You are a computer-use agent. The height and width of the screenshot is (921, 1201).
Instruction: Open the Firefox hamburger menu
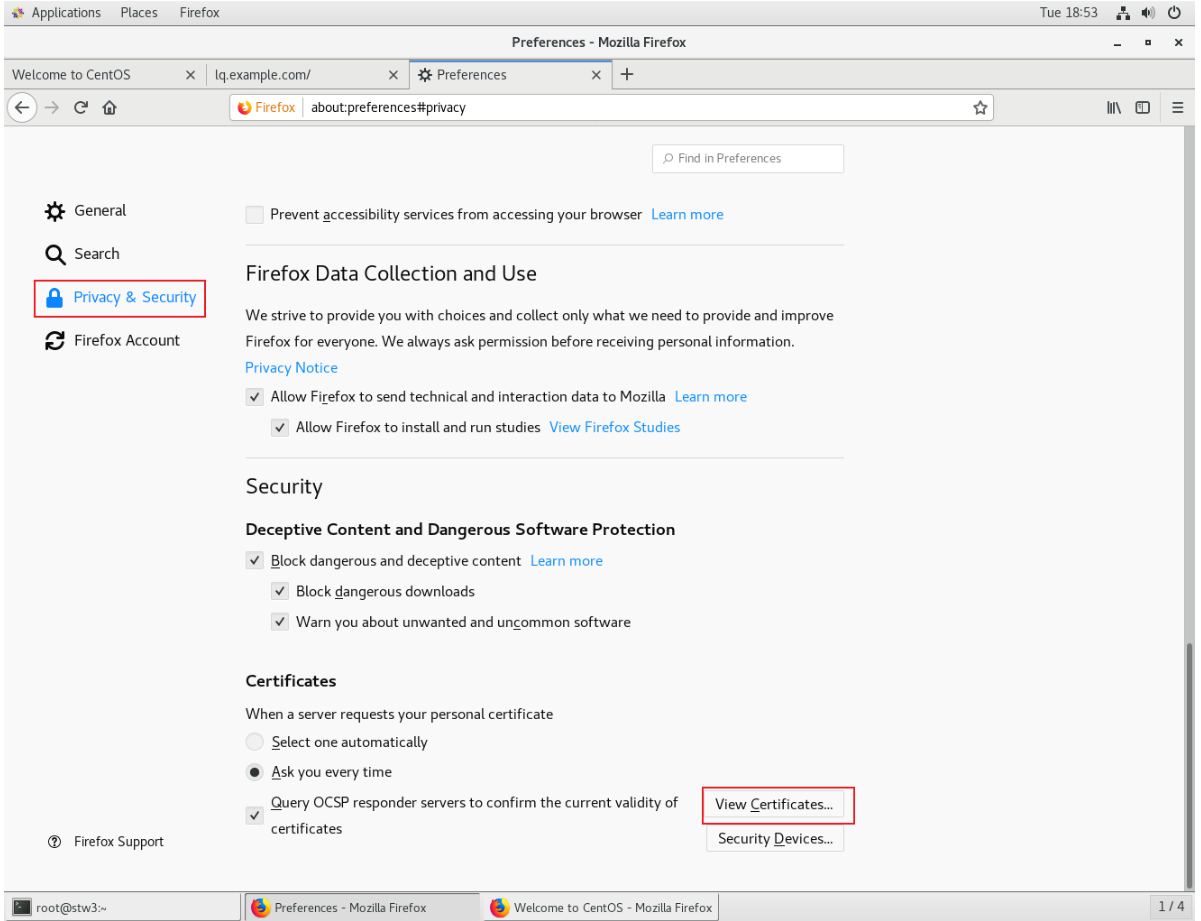(x=1178, y=108)
